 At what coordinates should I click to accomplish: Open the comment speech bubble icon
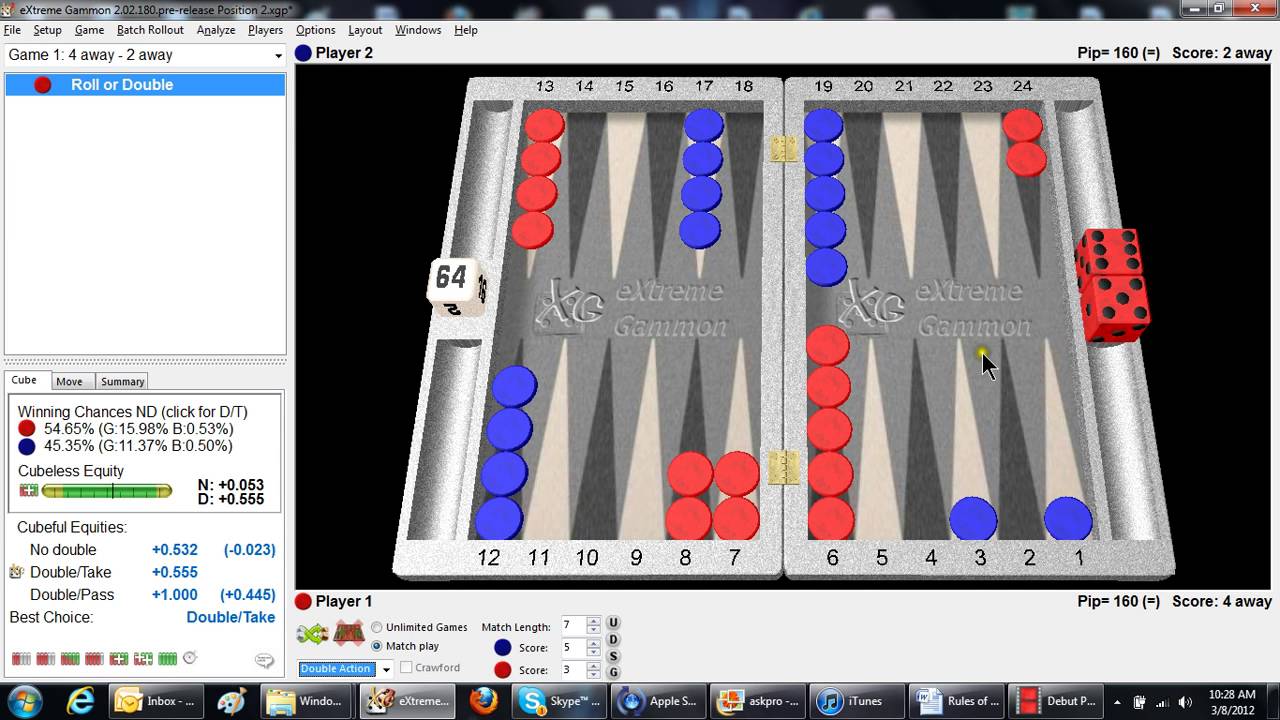264,661
